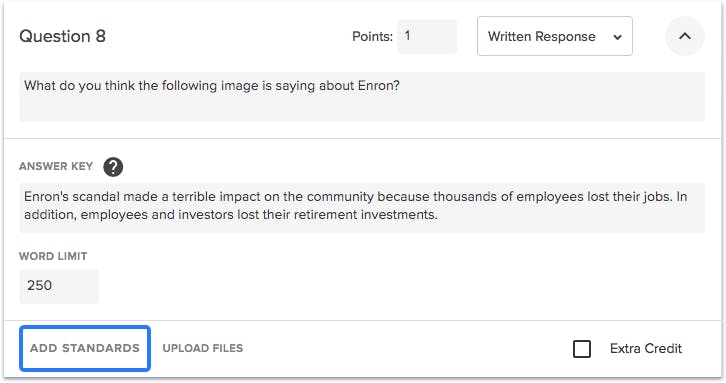Click UPLOAD FILES to attach a file
The image size is (726, 383).
click(202, 348)
